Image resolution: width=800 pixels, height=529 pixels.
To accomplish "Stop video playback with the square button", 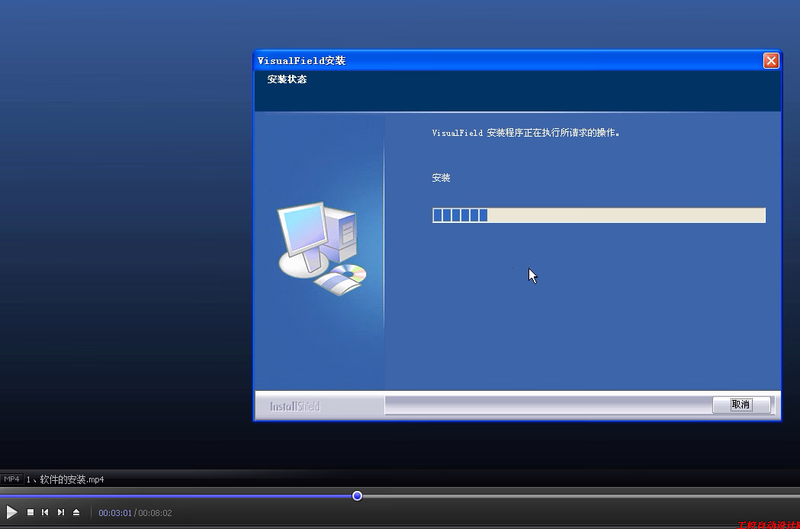I will (x=30, y=512).
